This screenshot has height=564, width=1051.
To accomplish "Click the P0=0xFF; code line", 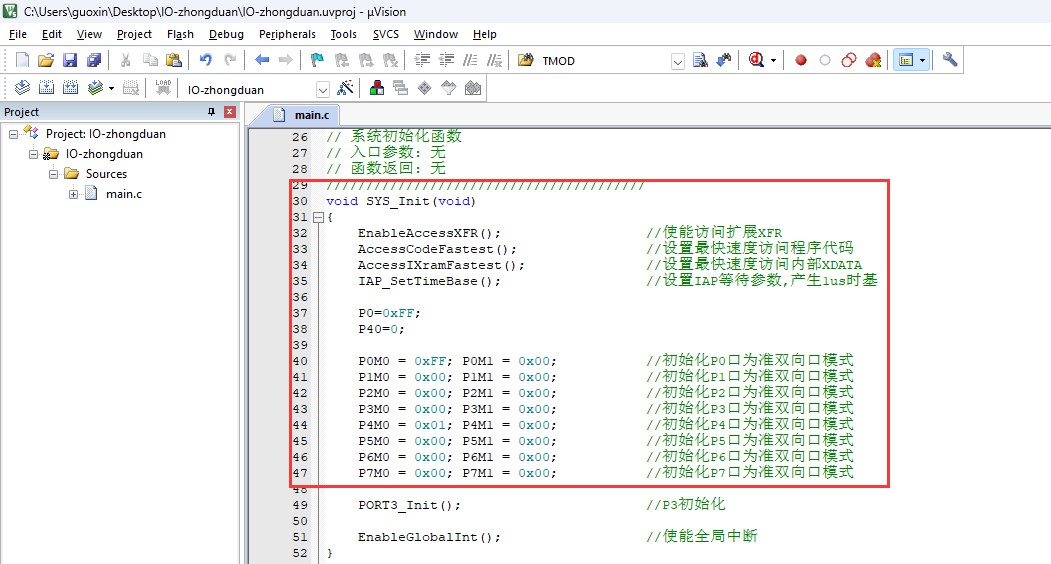I will [x=389, y=313].
